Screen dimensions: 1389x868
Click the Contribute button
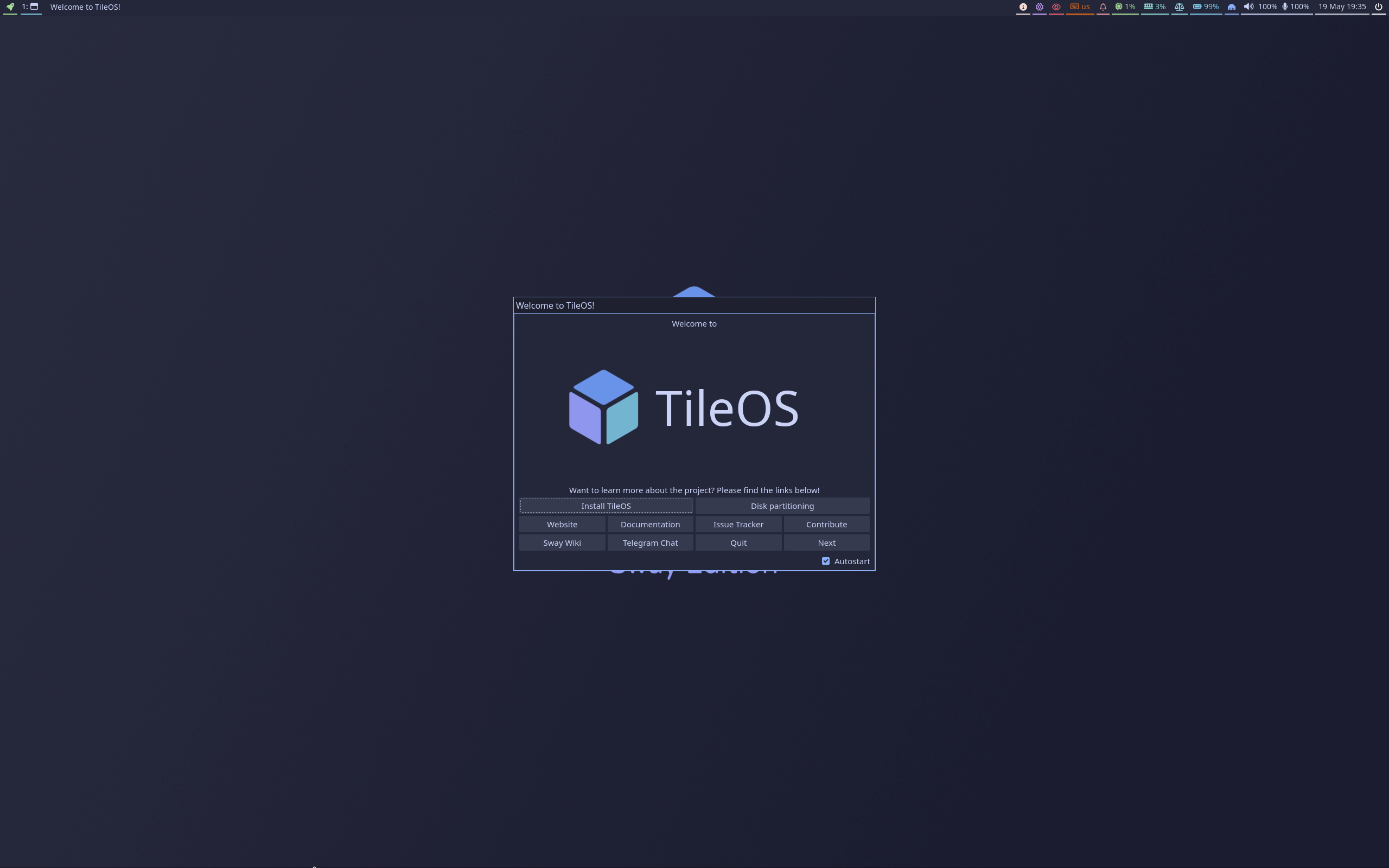pyautogui.click(x=826, y=524)
